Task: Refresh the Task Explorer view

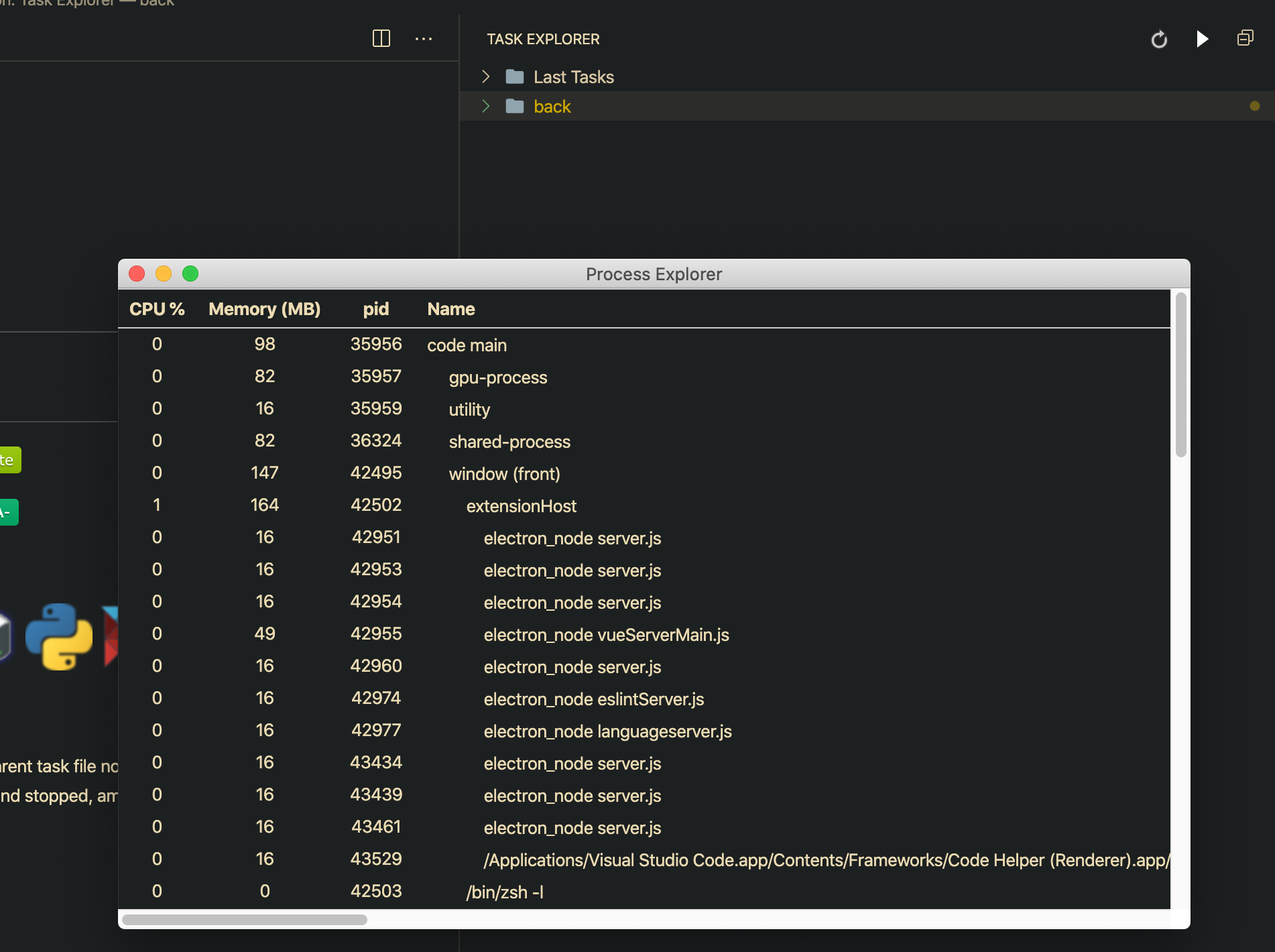Action: 1159,39
